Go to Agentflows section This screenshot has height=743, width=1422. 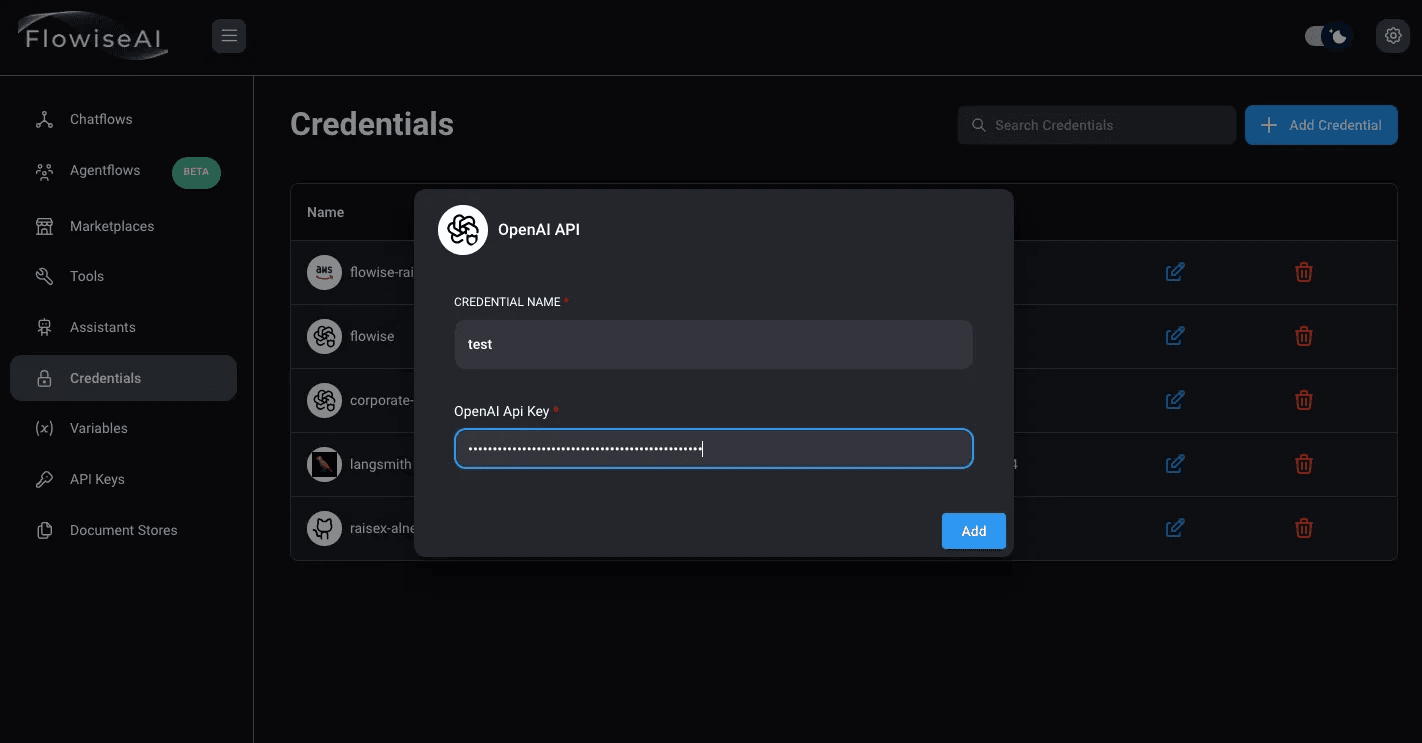tap(105, 171)
